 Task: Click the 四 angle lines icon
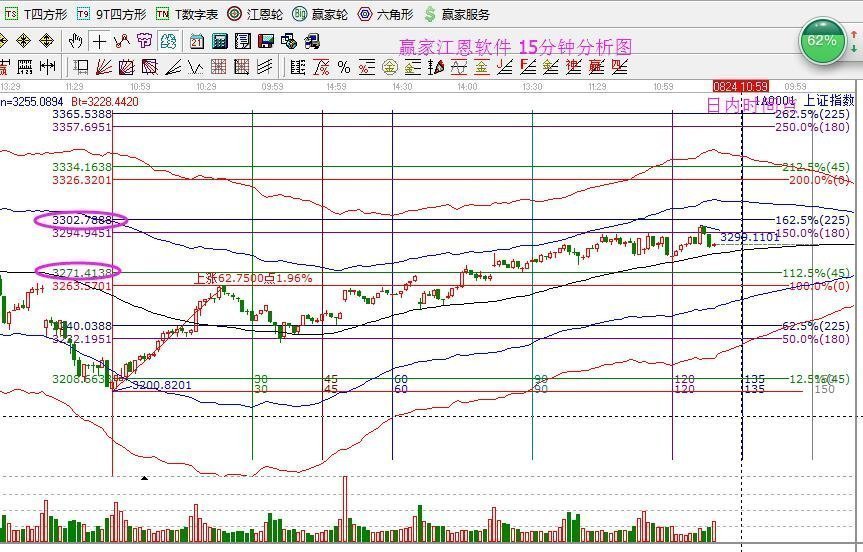[x=619, y=67]
